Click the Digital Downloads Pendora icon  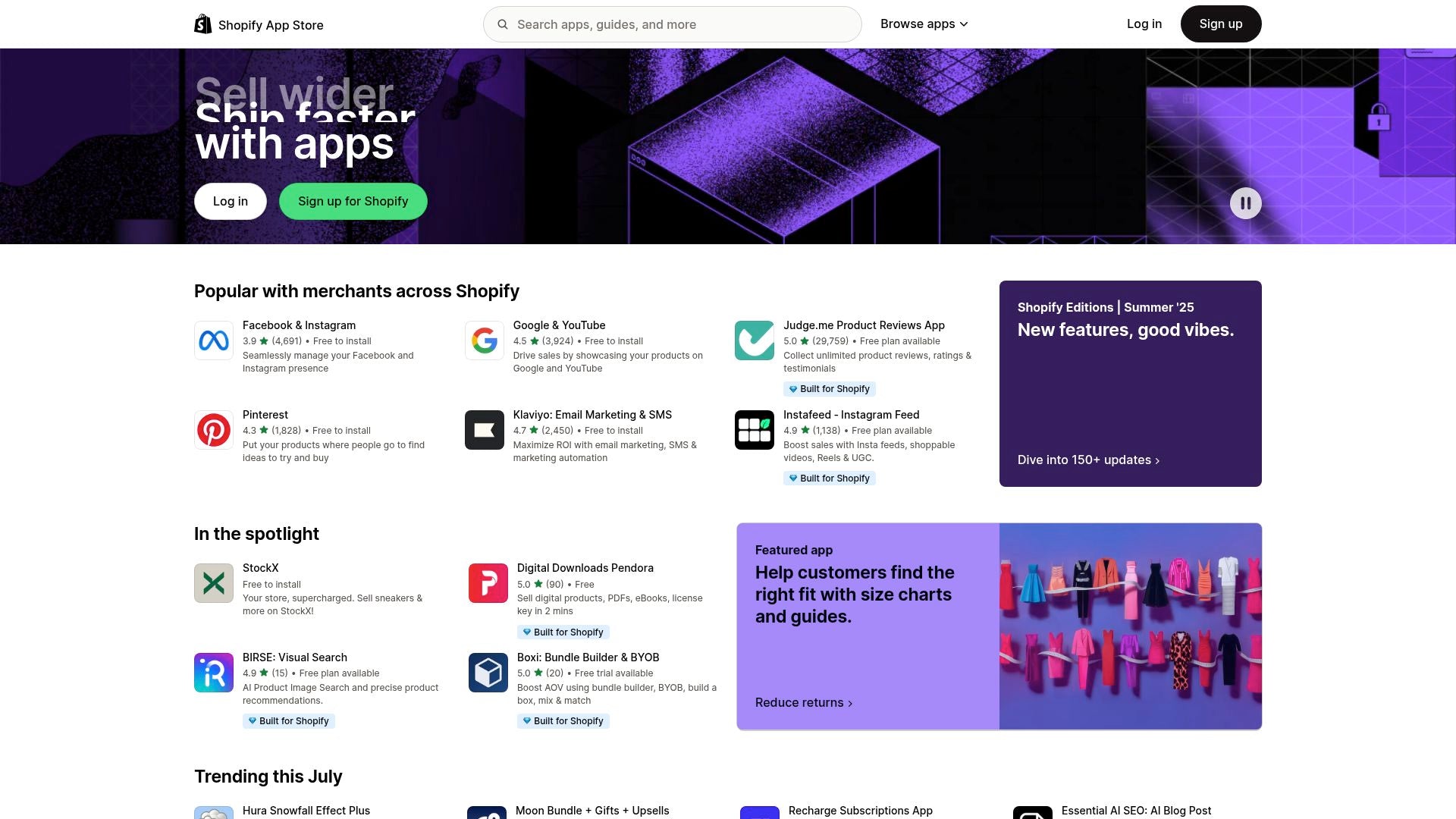click(488, 583)
